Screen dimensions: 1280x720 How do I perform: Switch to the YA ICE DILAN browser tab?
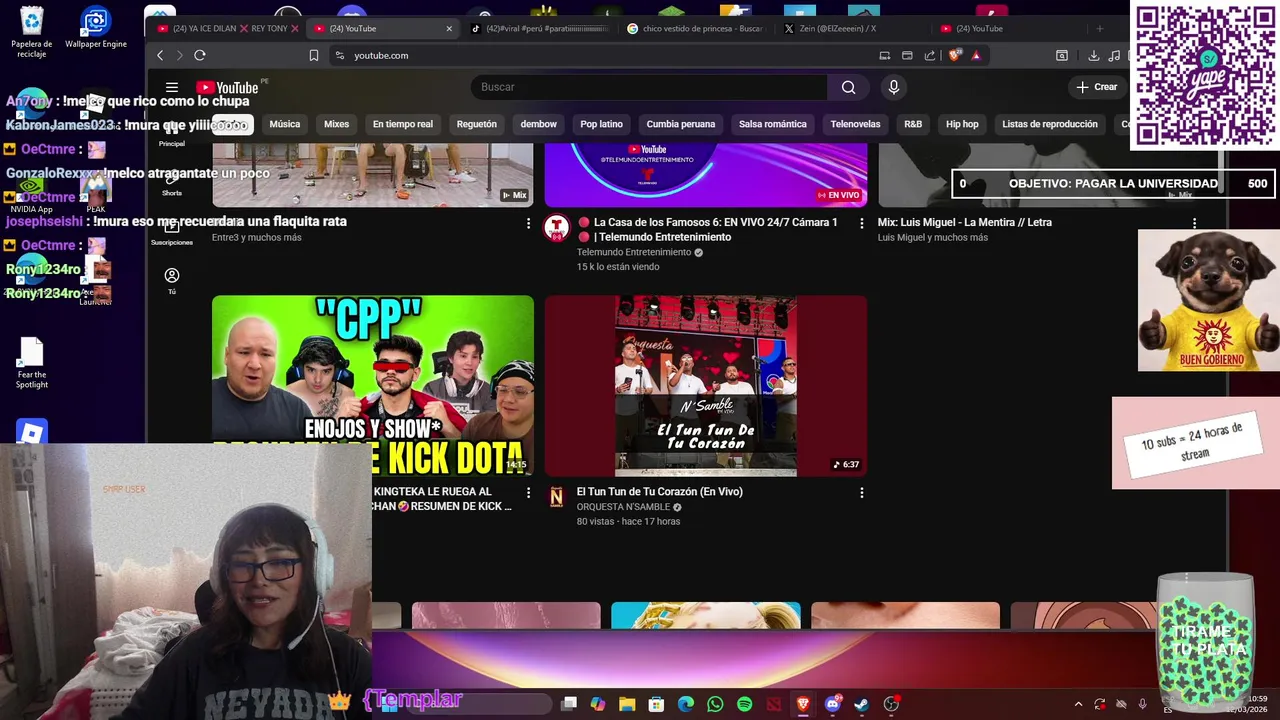(x=228, y=28)
